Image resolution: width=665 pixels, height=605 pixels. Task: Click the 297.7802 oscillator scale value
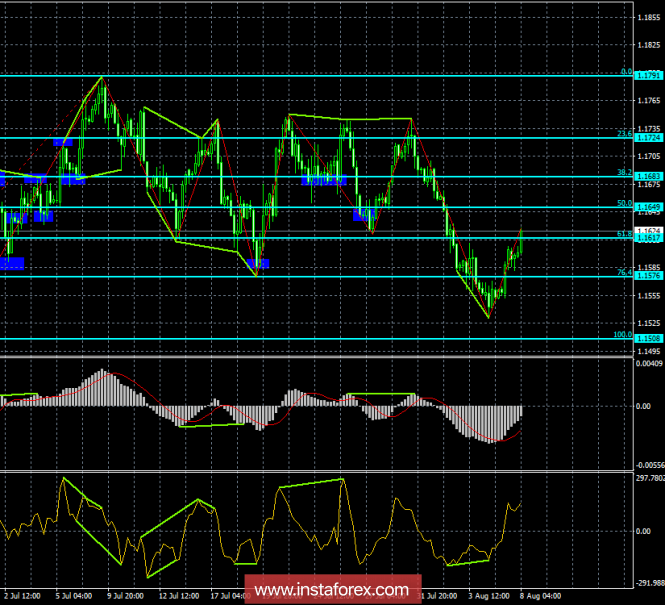click(648, 478)
